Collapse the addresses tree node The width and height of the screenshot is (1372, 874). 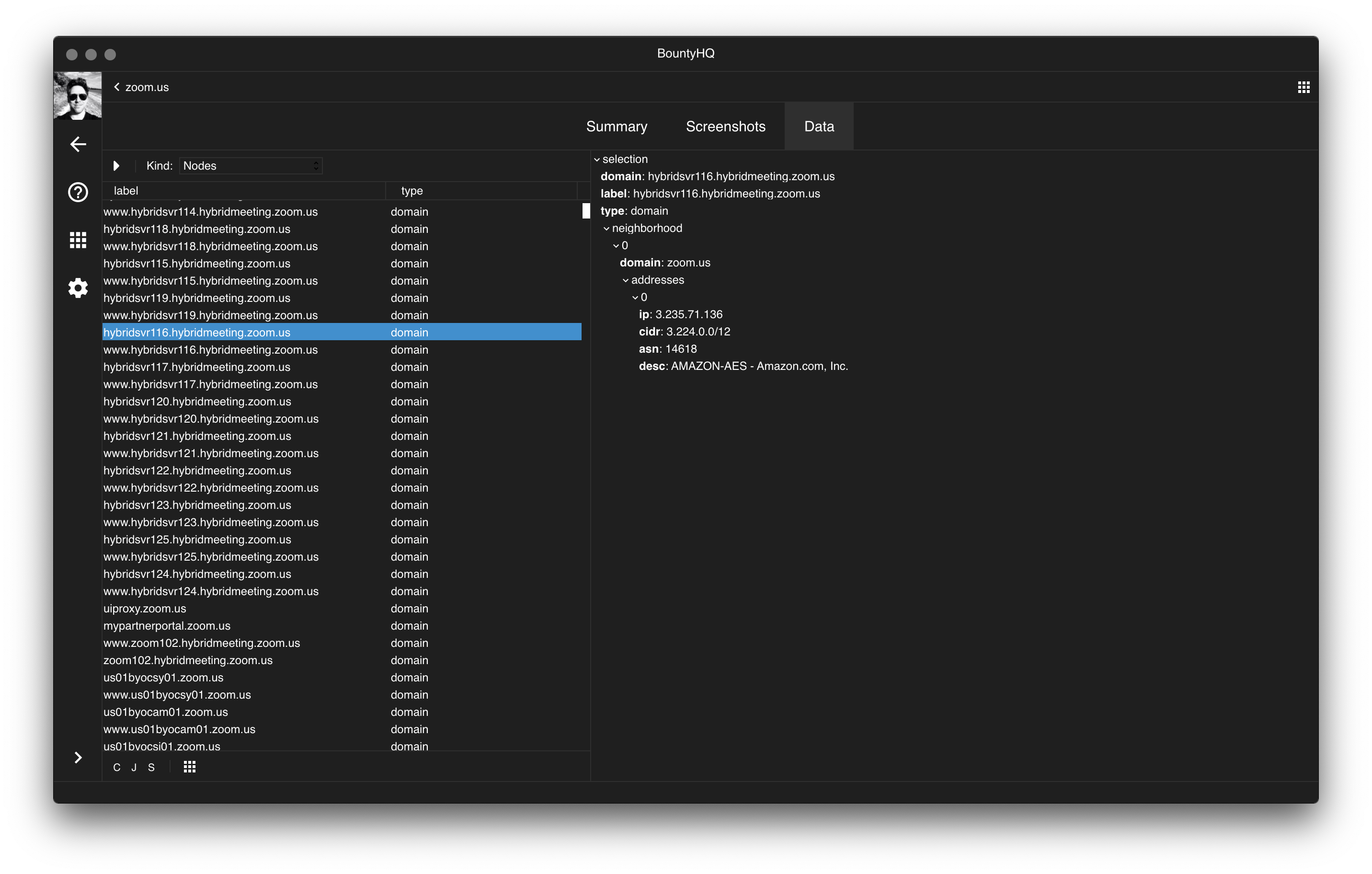[626, 280]
